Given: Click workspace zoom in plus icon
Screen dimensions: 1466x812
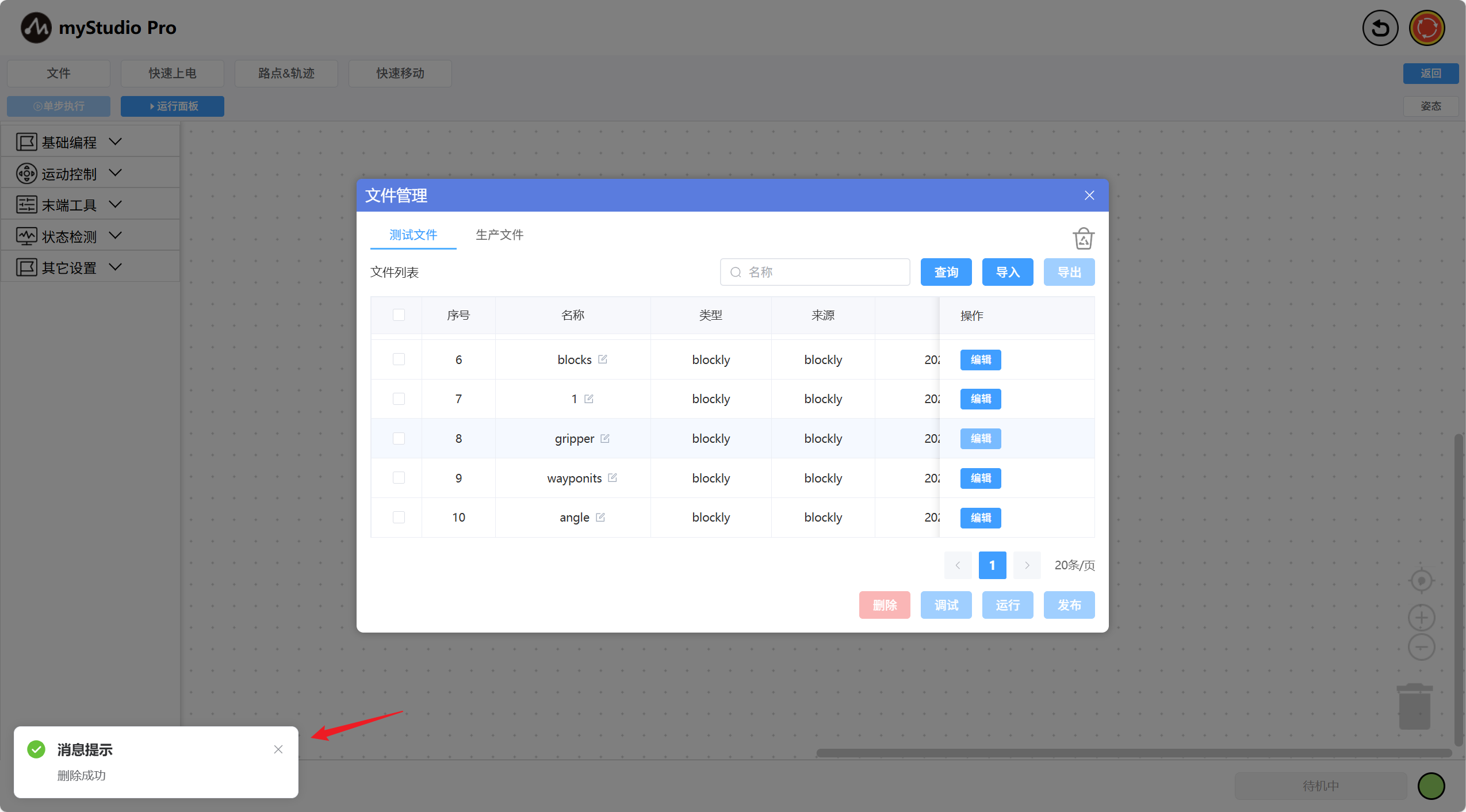Looking at the screenshot, I should 1421,618.
